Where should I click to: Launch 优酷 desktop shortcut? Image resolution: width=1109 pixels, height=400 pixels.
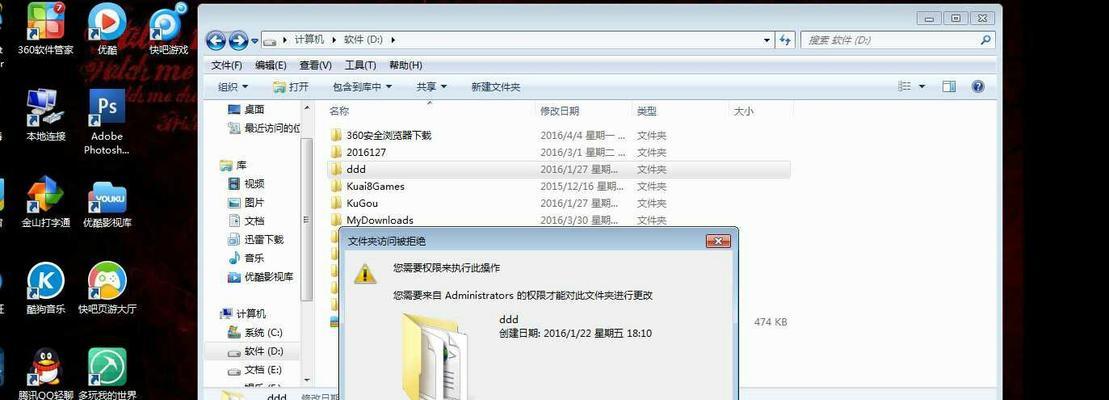click(x=107, y=30)
